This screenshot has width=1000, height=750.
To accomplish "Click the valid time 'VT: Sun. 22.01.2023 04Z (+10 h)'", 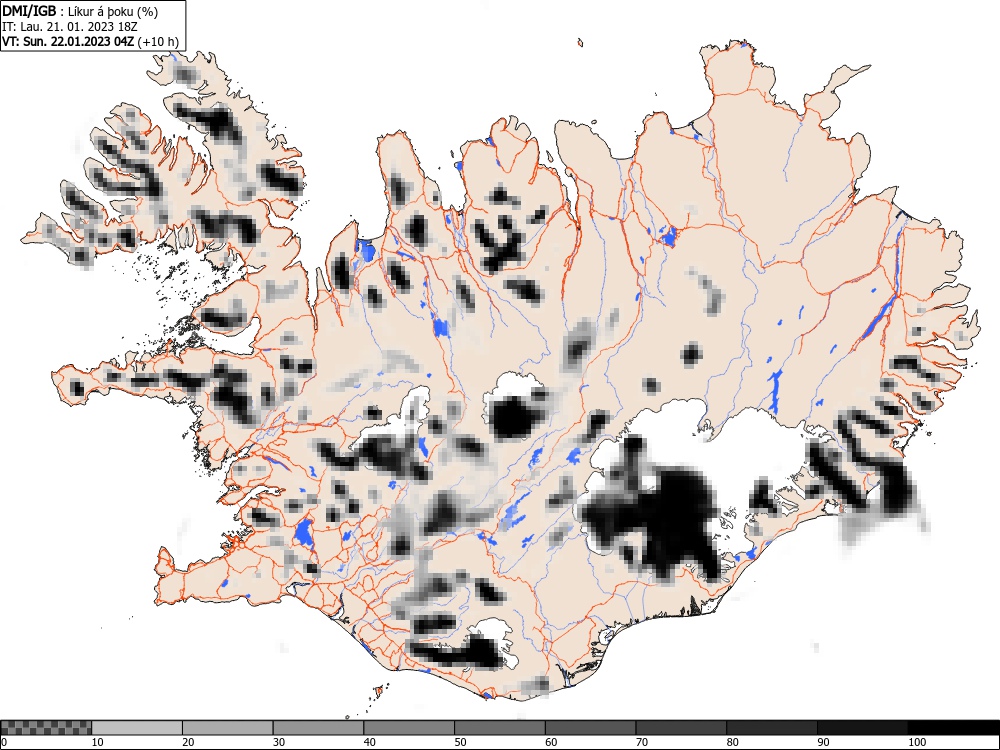I will (x=91, y=42).
